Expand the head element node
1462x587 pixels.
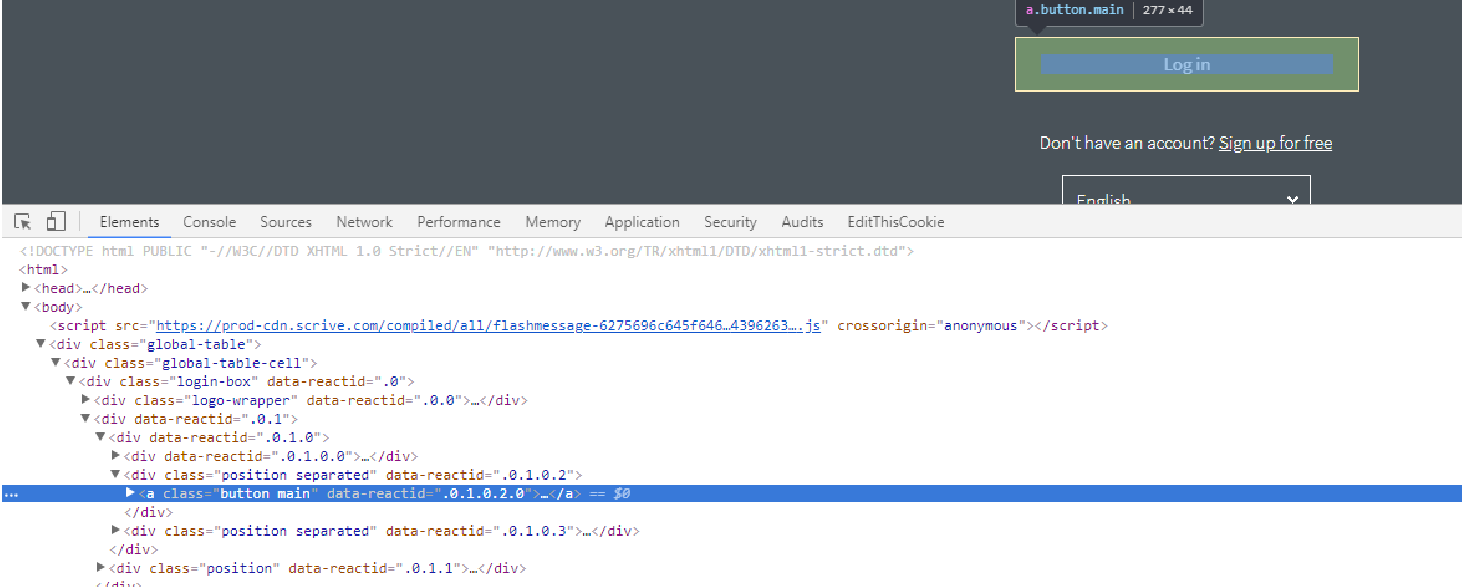(26, 288)
